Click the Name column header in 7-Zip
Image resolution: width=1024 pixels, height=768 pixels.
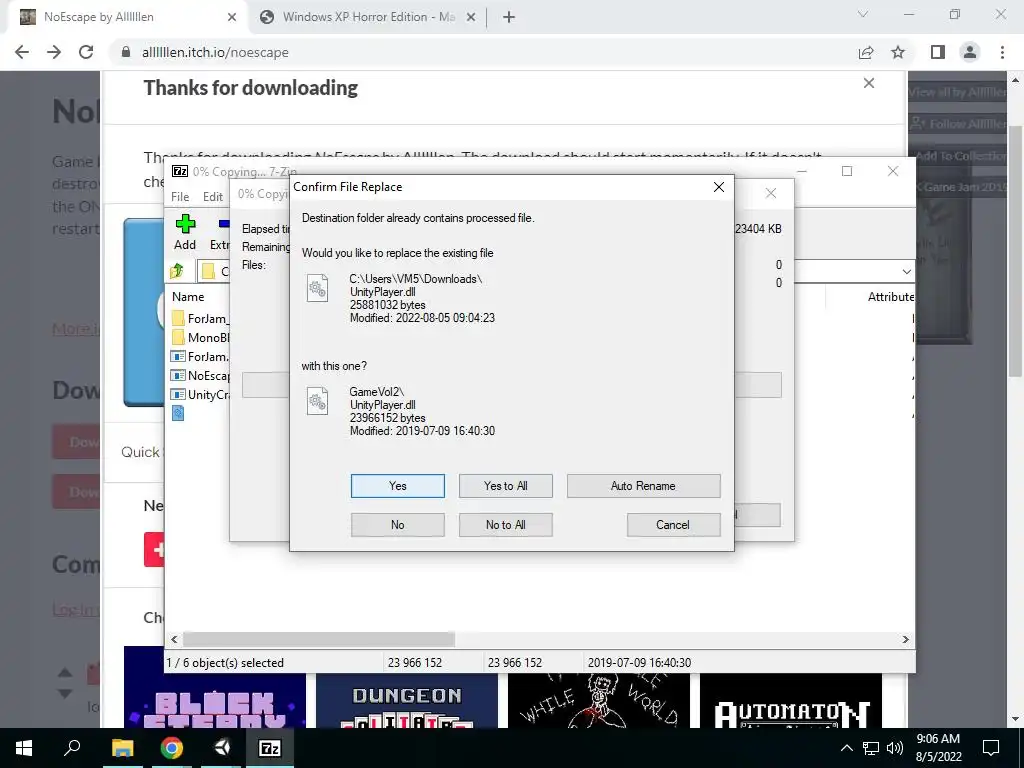[188, 296]
